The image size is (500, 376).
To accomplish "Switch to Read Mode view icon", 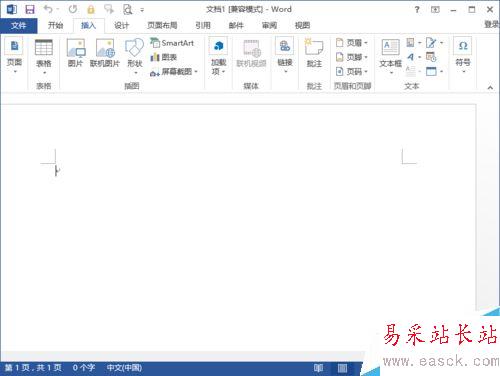I will (x=318, y=368).
